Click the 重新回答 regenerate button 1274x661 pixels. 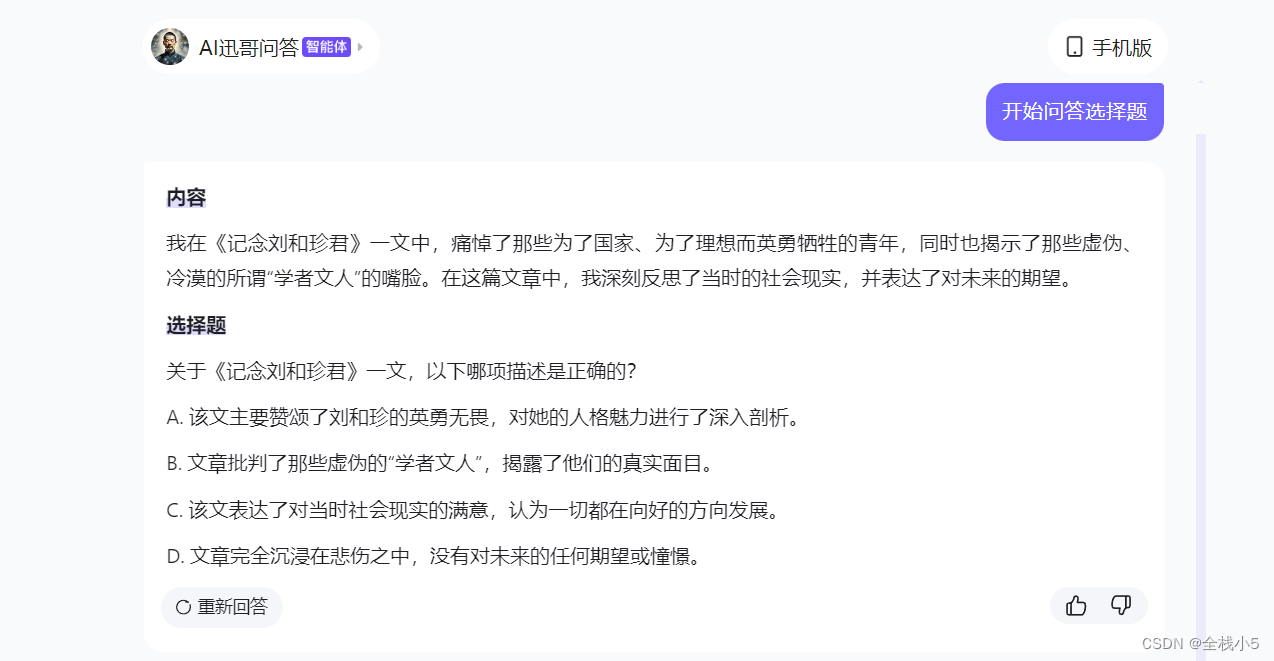point(222,606)
